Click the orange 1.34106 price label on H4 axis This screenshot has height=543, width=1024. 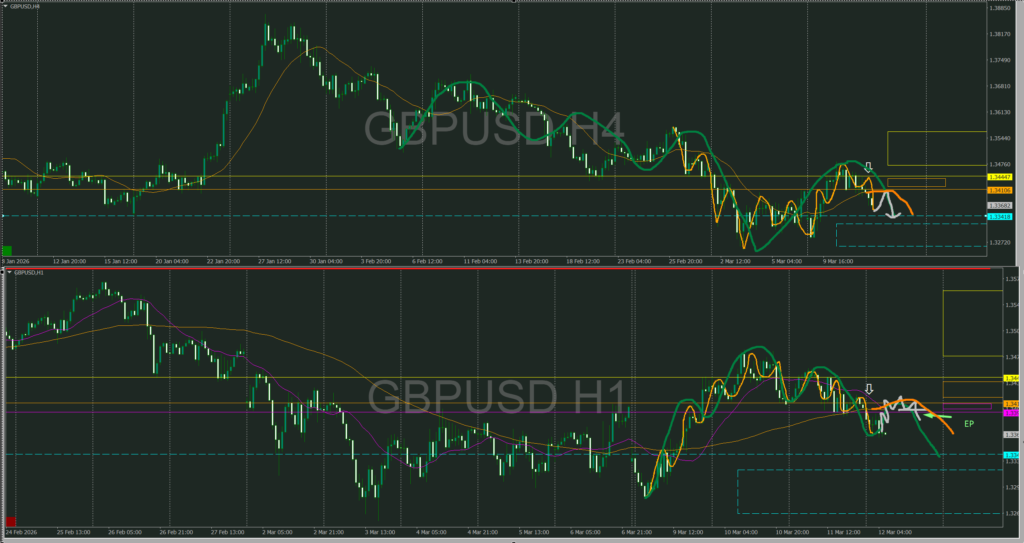click(1000, 189)
